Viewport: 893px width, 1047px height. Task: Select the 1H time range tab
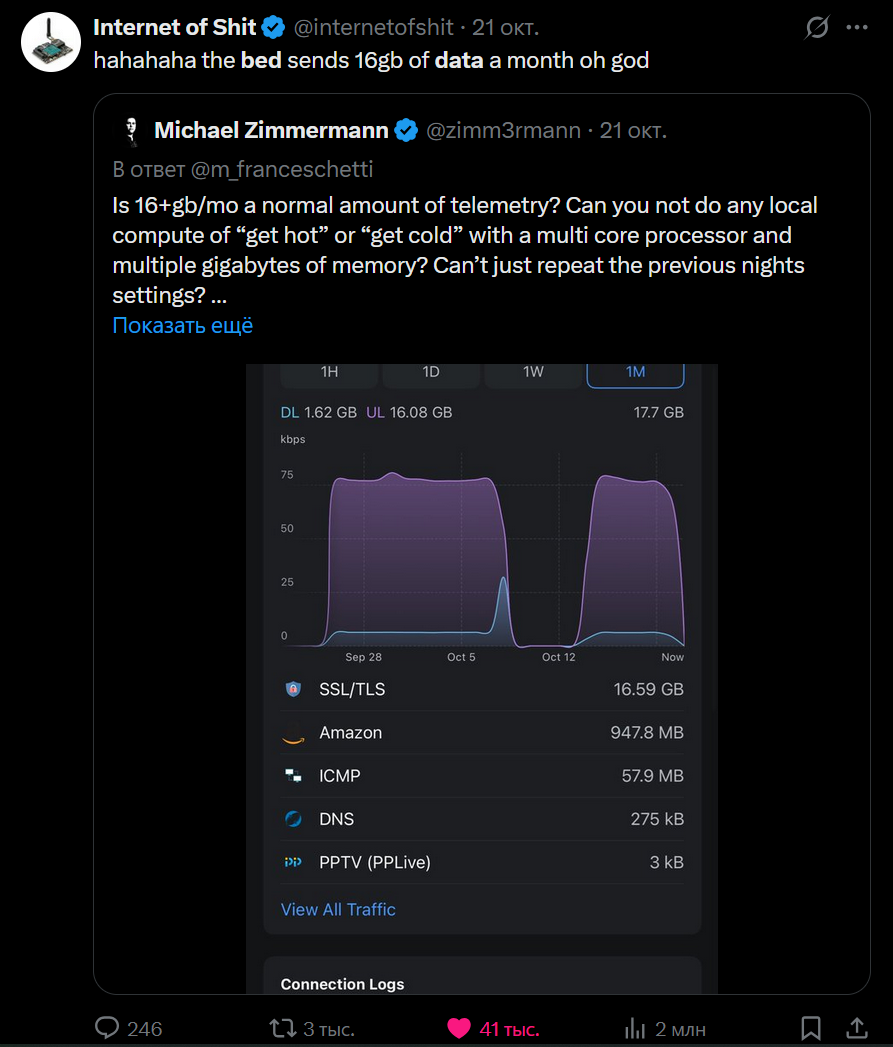[x=329, y=372]
